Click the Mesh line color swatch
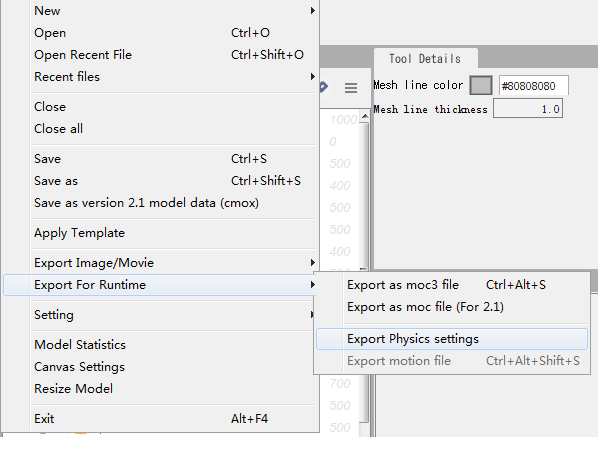This screenshot has width=616, height=456. [x=481, y=85]
